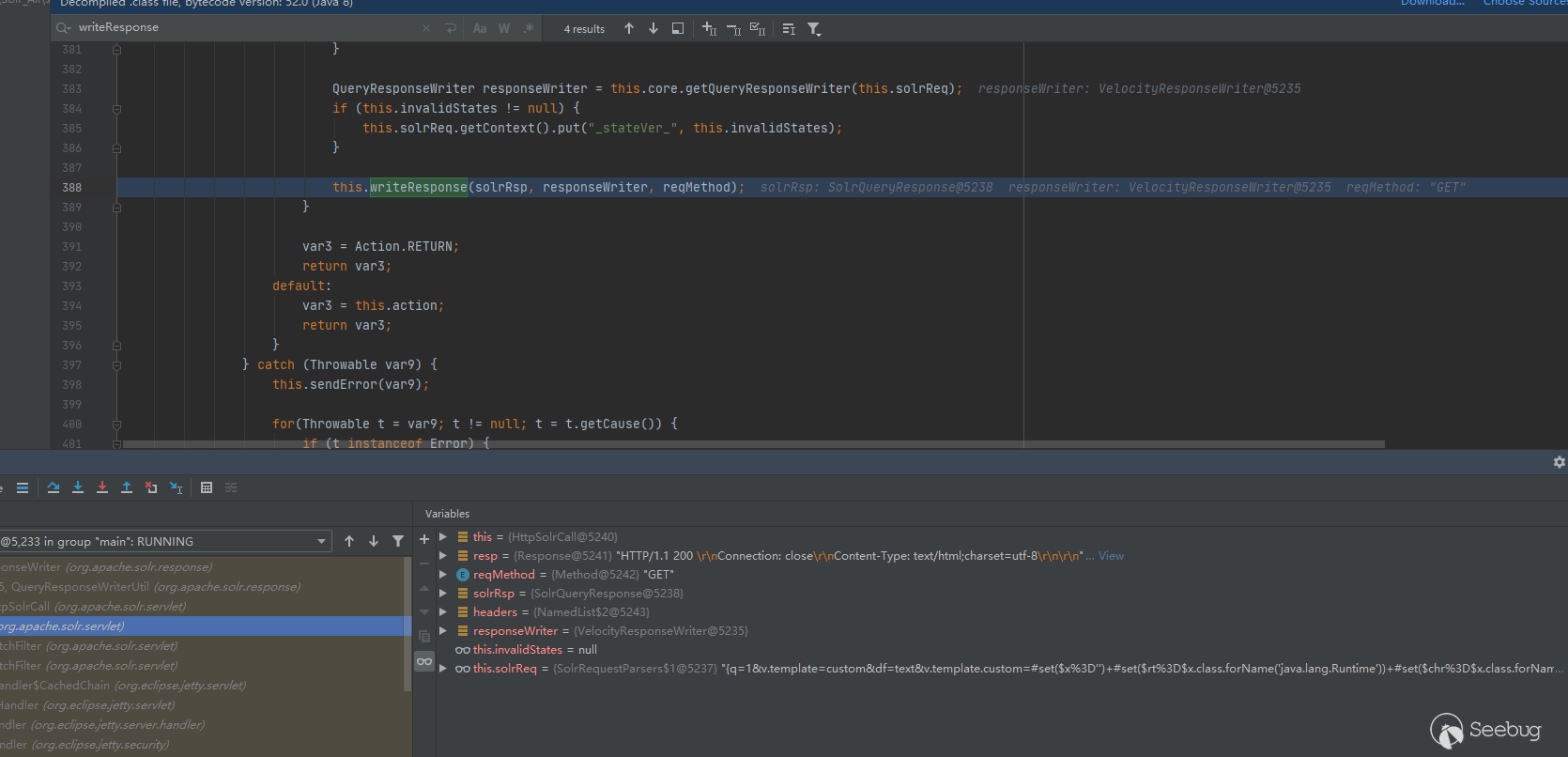The image size is (1568, 757).
Task: Click red Force Step Into icon
Action: (102, 487)
